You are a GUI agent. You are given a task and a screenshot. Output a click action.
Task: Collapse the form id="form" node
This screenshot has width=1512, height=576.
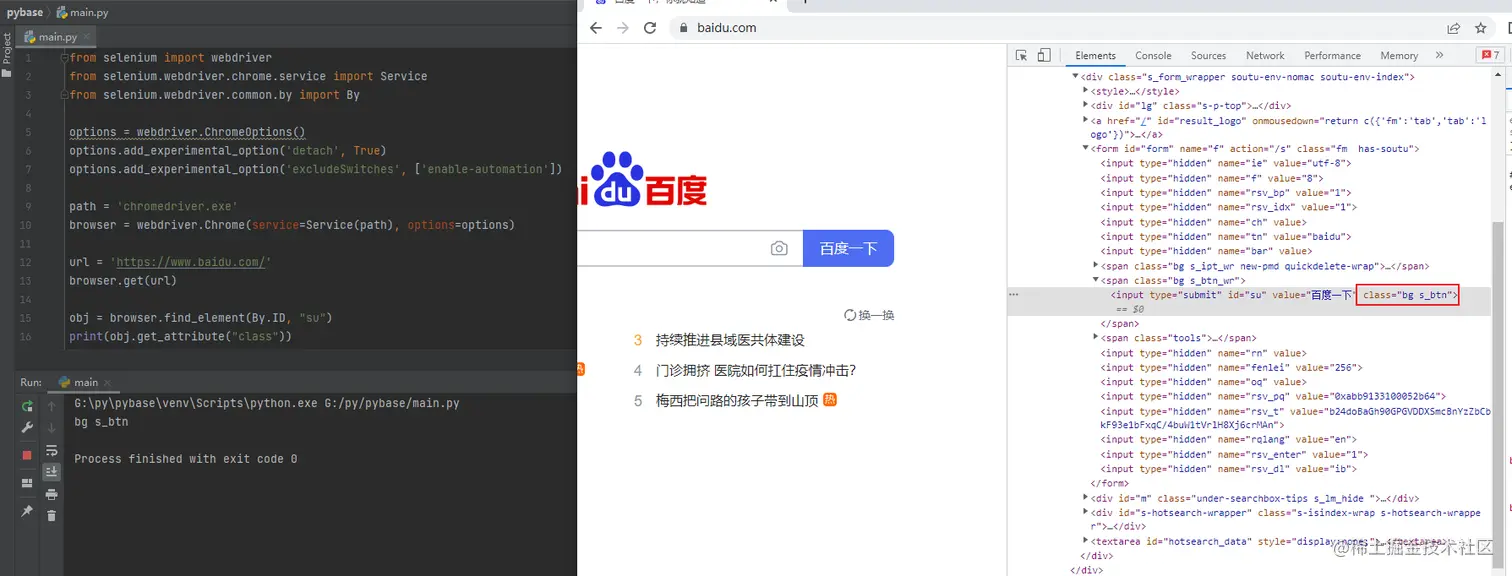pos(1086,149)
